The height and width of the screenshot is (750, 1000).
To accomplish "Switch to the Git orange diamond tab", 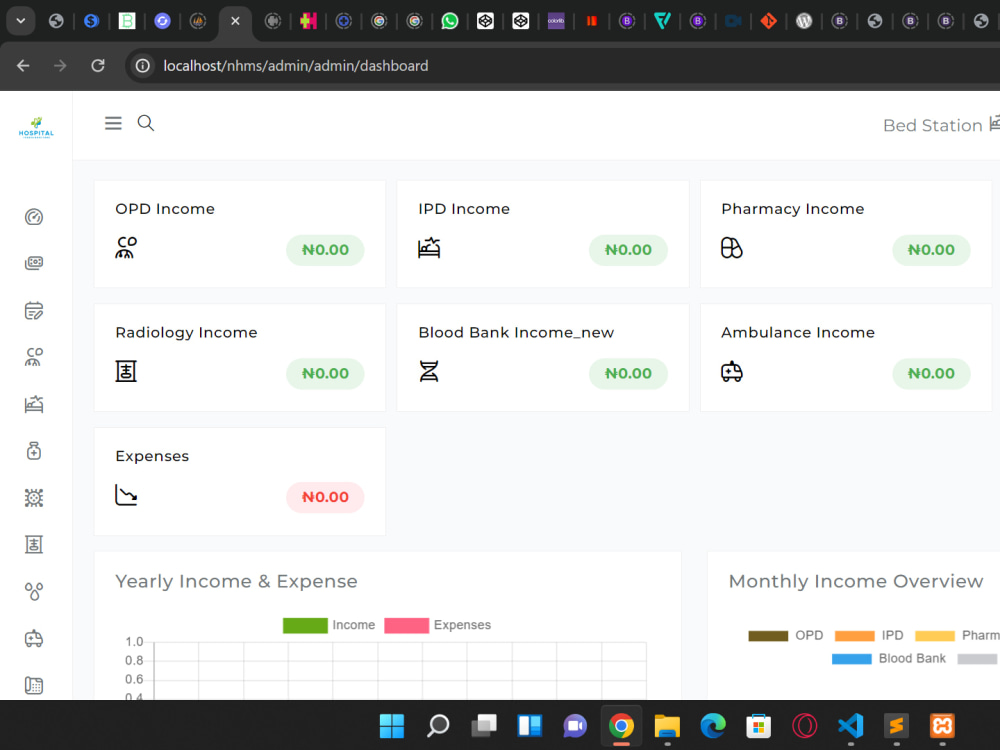I will pyautogui.click(x=768, y=21).
